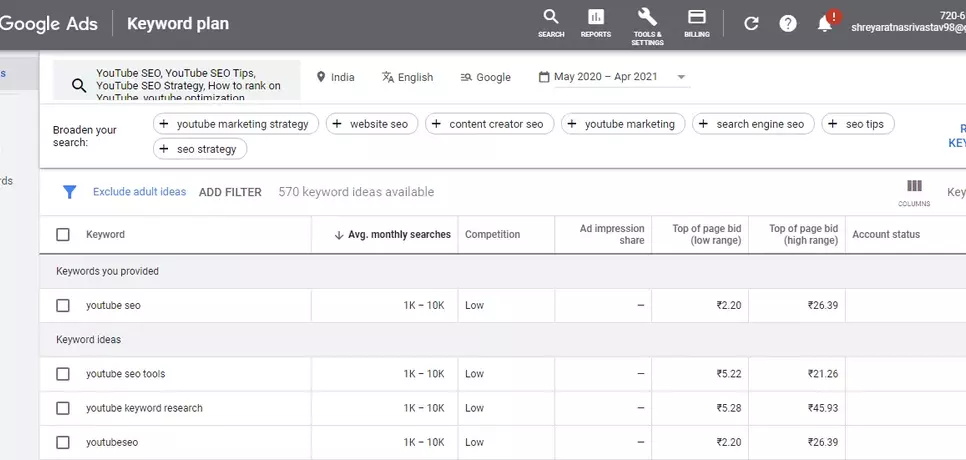Sort by Competition column header
This screenshot has height=460, width=966.
pos(492,235)
